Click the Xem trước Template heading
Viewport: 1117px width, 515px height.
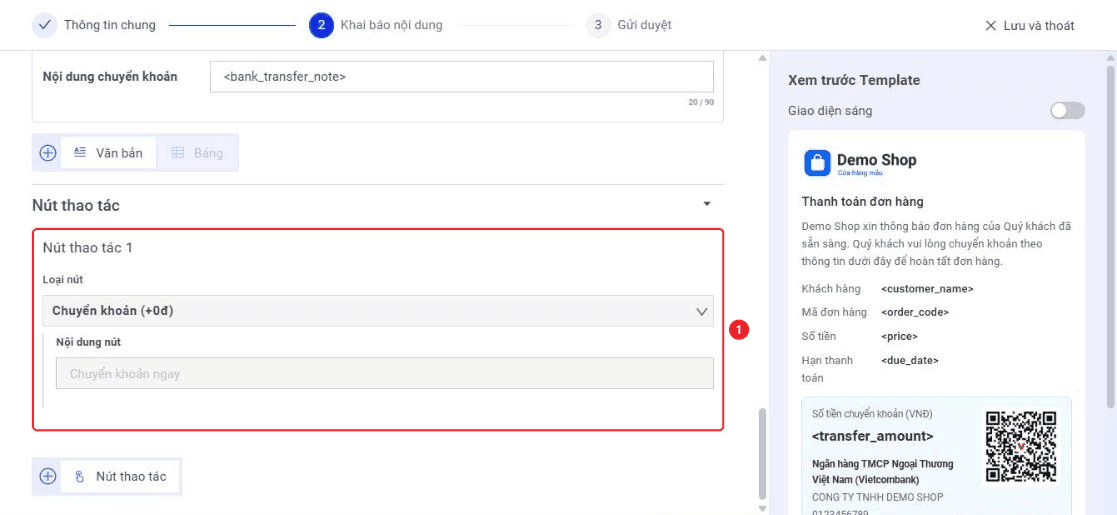point(854,80)
